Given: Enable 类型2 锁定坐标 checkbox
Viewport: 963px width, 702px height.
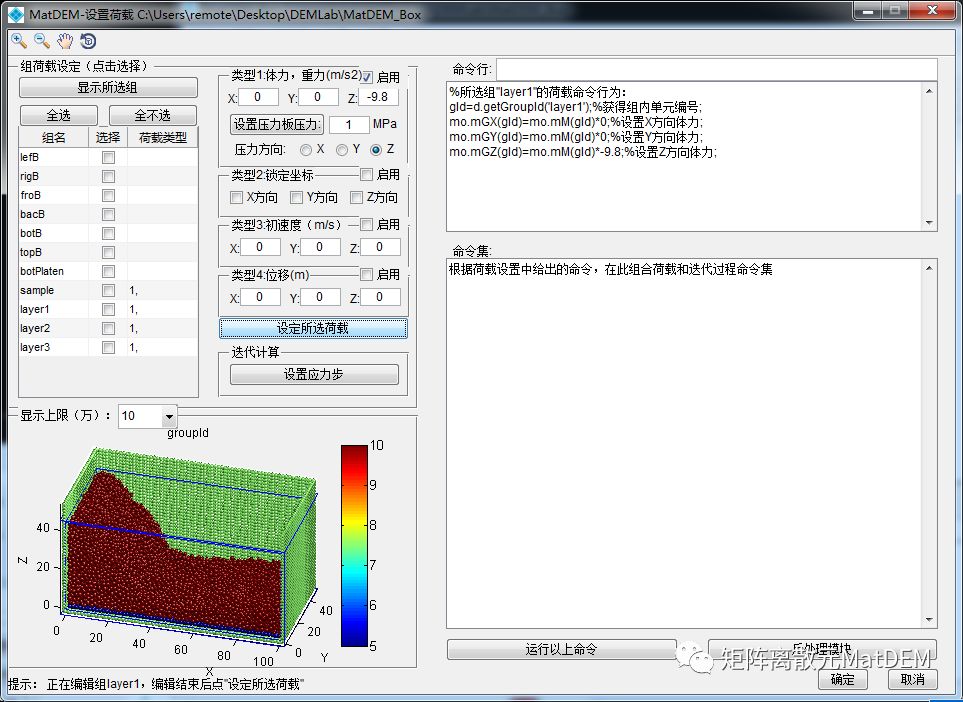Looking at the screenshot, I should pyautogui.click(x=367, y=175).
